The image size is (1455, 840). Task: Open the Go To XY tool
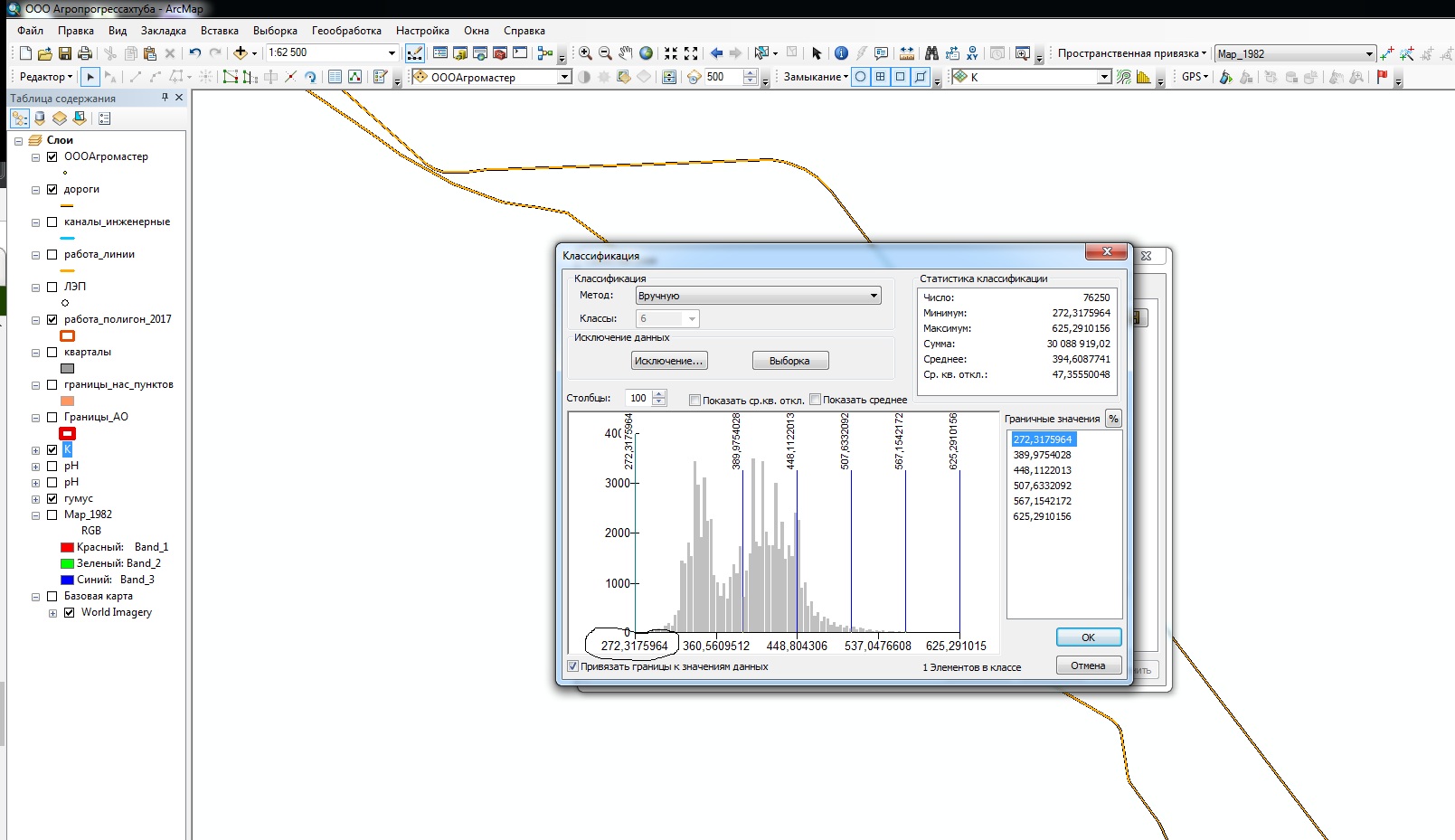pos(972,53)
